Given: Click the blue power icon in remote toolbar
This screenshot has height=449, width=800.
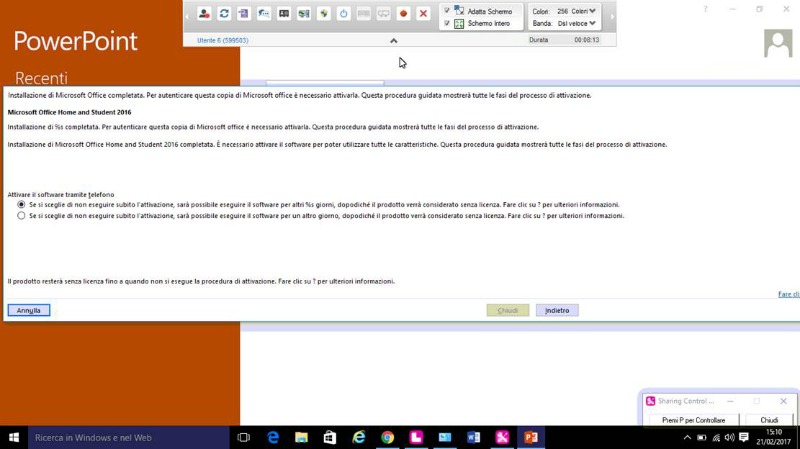Looking at the screenshot, I should click(343, 14).
